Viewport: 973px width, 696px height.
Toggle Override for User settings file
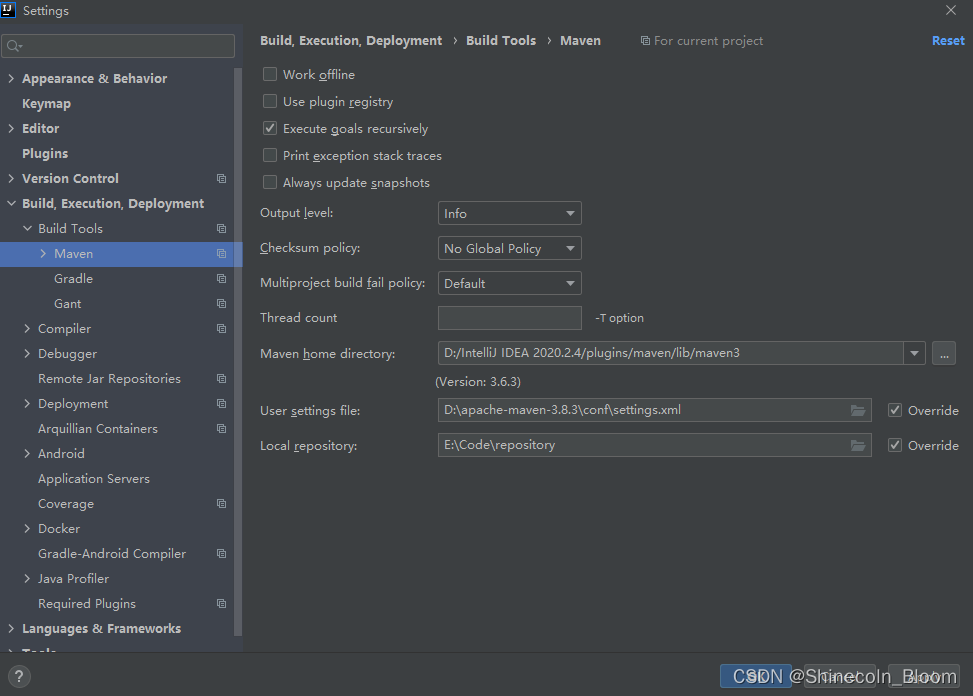pyautogui.click(x=895, y=410)
